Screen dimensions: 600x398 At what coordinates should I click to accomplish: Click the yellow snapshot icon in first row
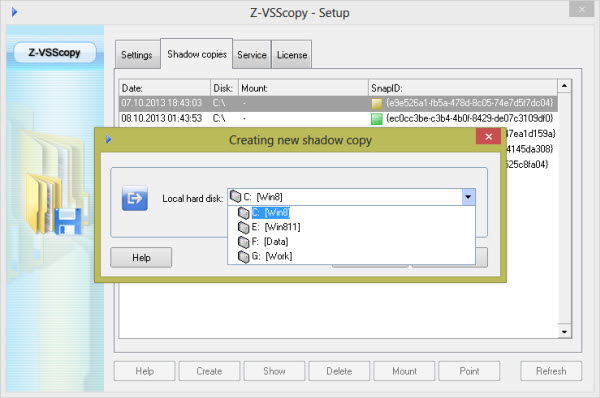coord(377,103)
